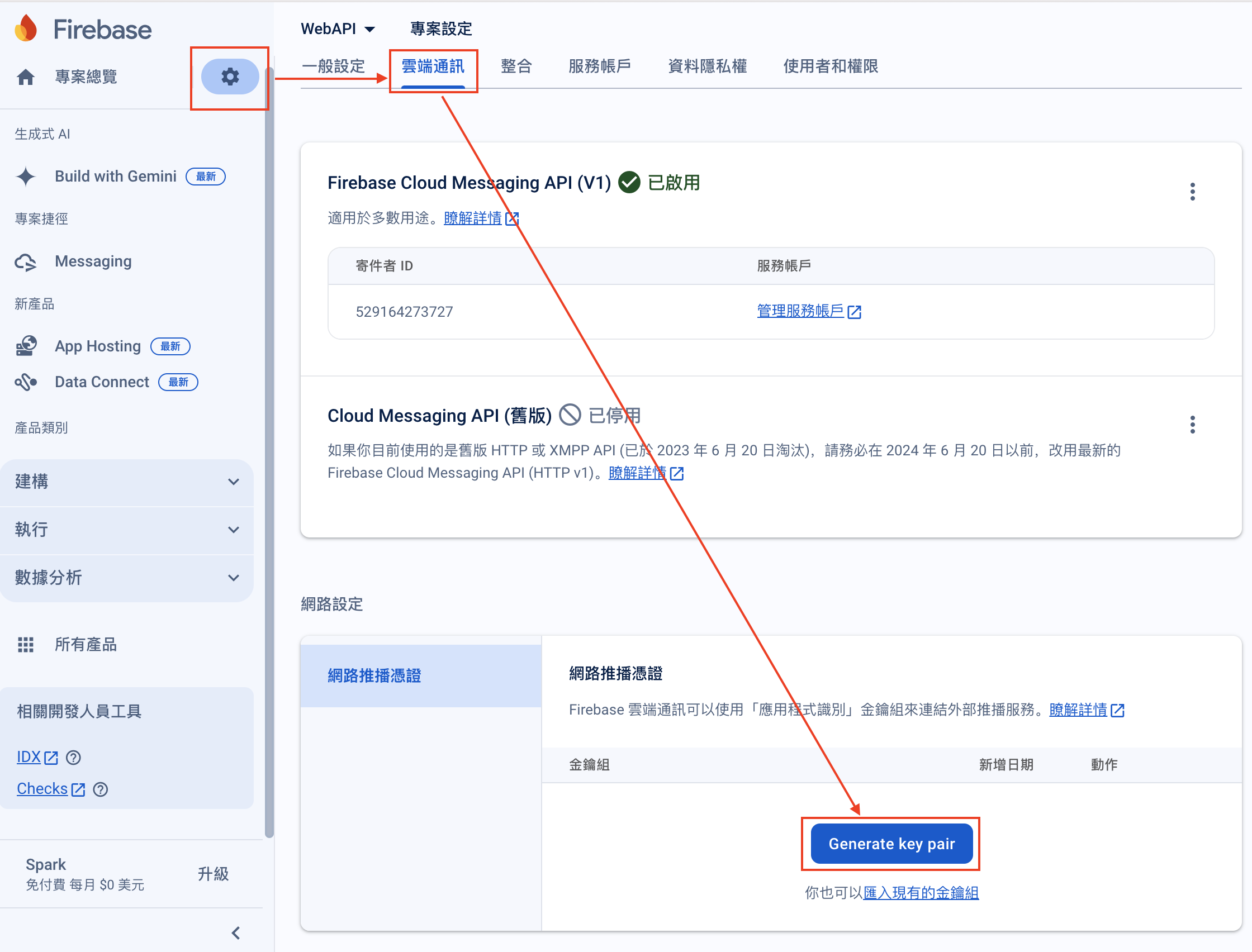Click the 寄件者 ID column header

(385, 266)
